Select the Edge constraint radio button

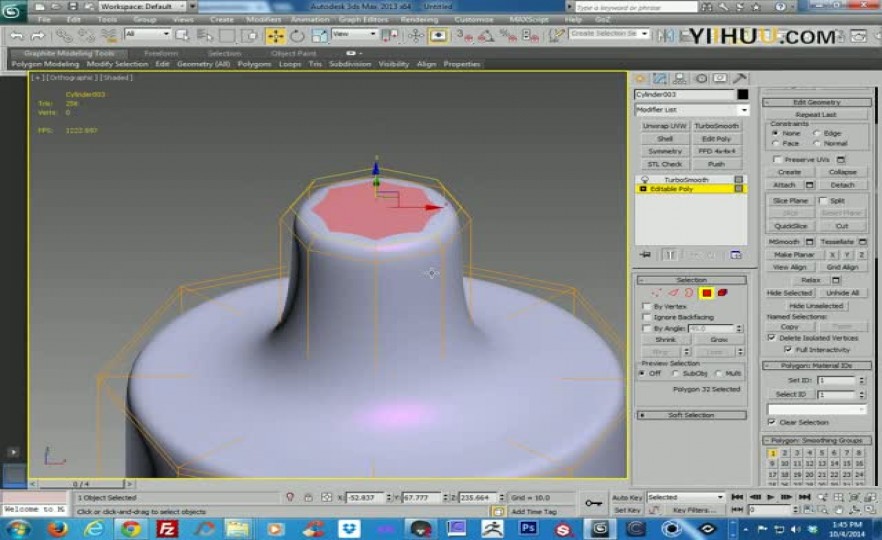tap(817, 133)
